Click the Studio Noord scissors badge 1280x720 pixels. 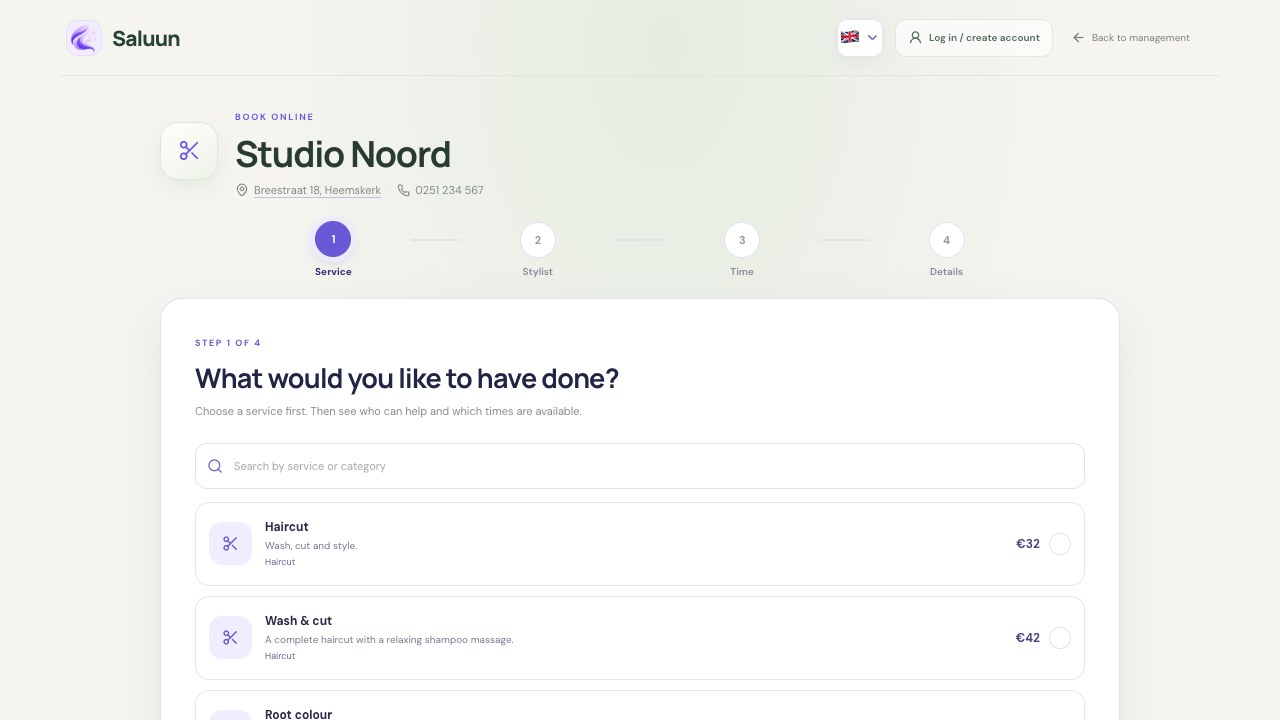click(x=189, y=151)
